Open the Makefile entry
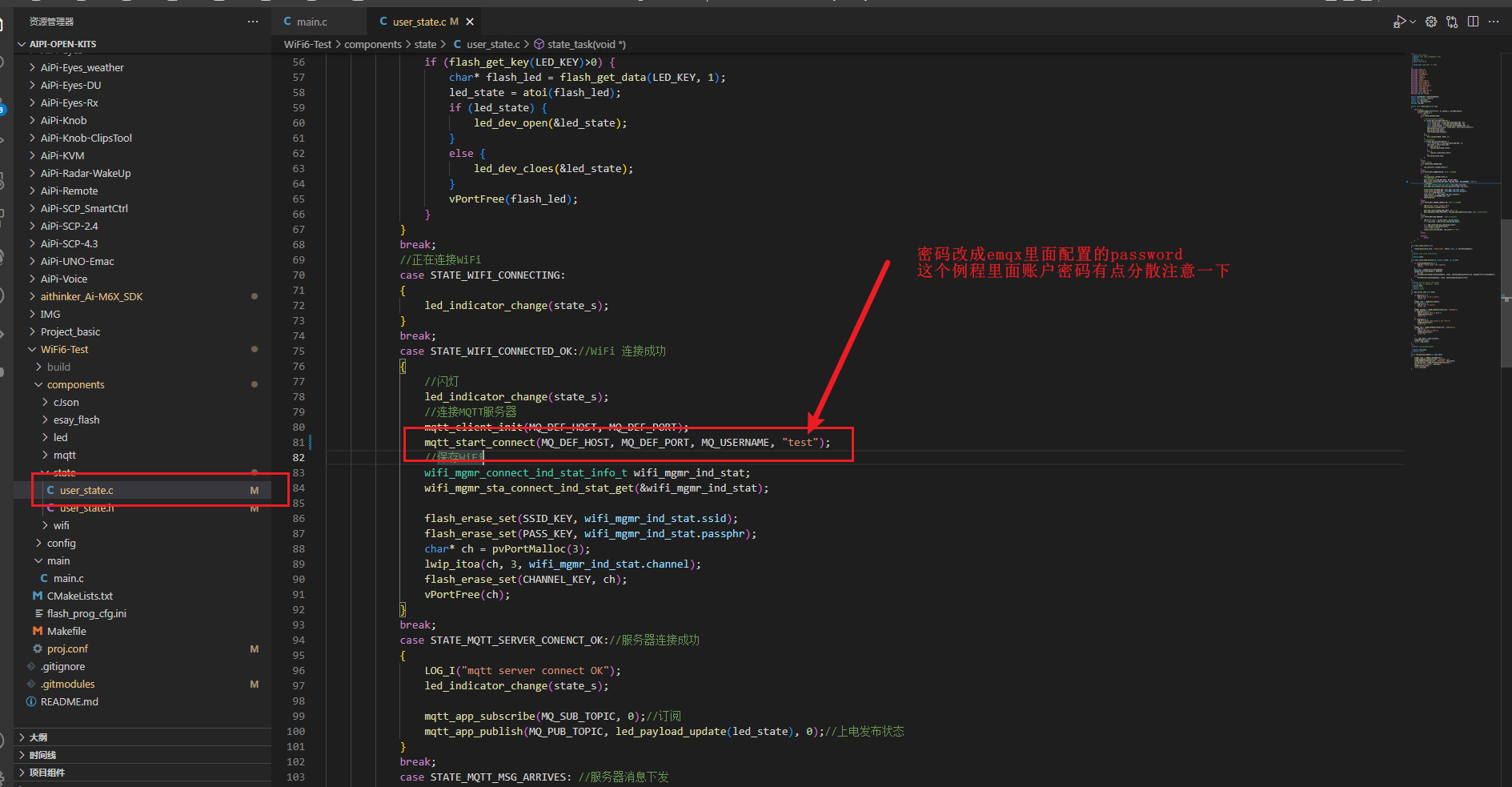Viewport: 1512px width, 787px height. [144, 631]
